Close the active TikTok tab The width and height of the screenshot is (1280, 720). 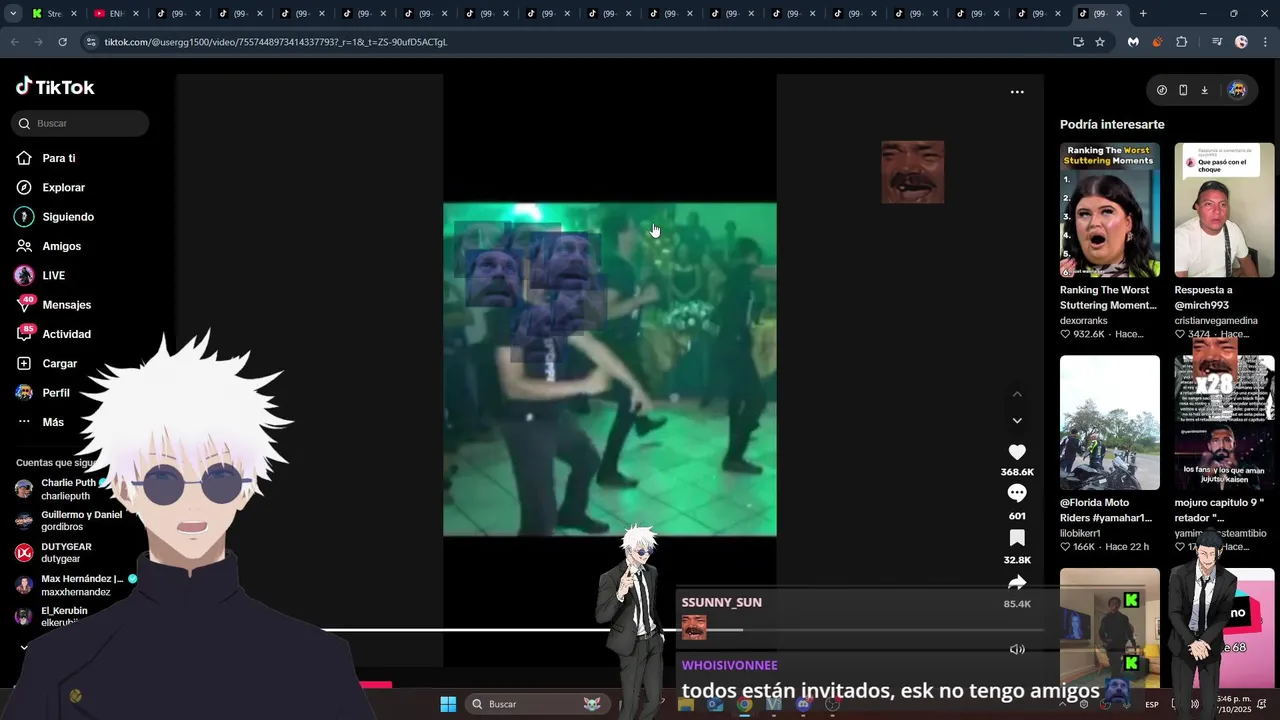1119,14
